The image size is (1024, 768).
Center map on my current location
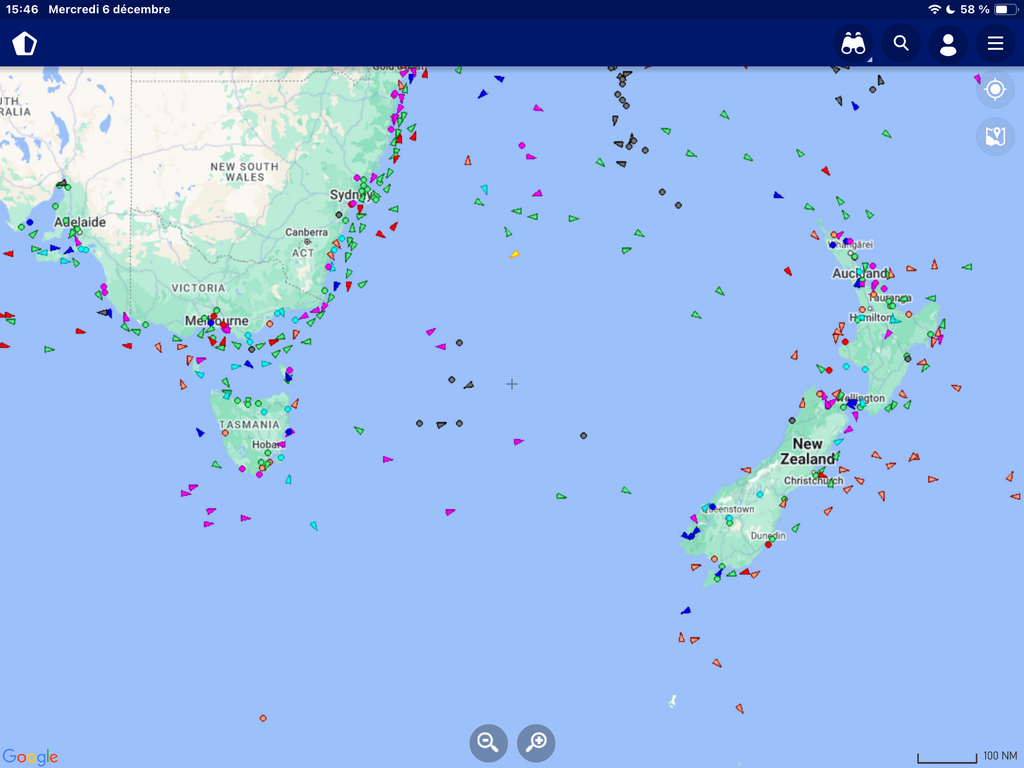tap(995, 89)
